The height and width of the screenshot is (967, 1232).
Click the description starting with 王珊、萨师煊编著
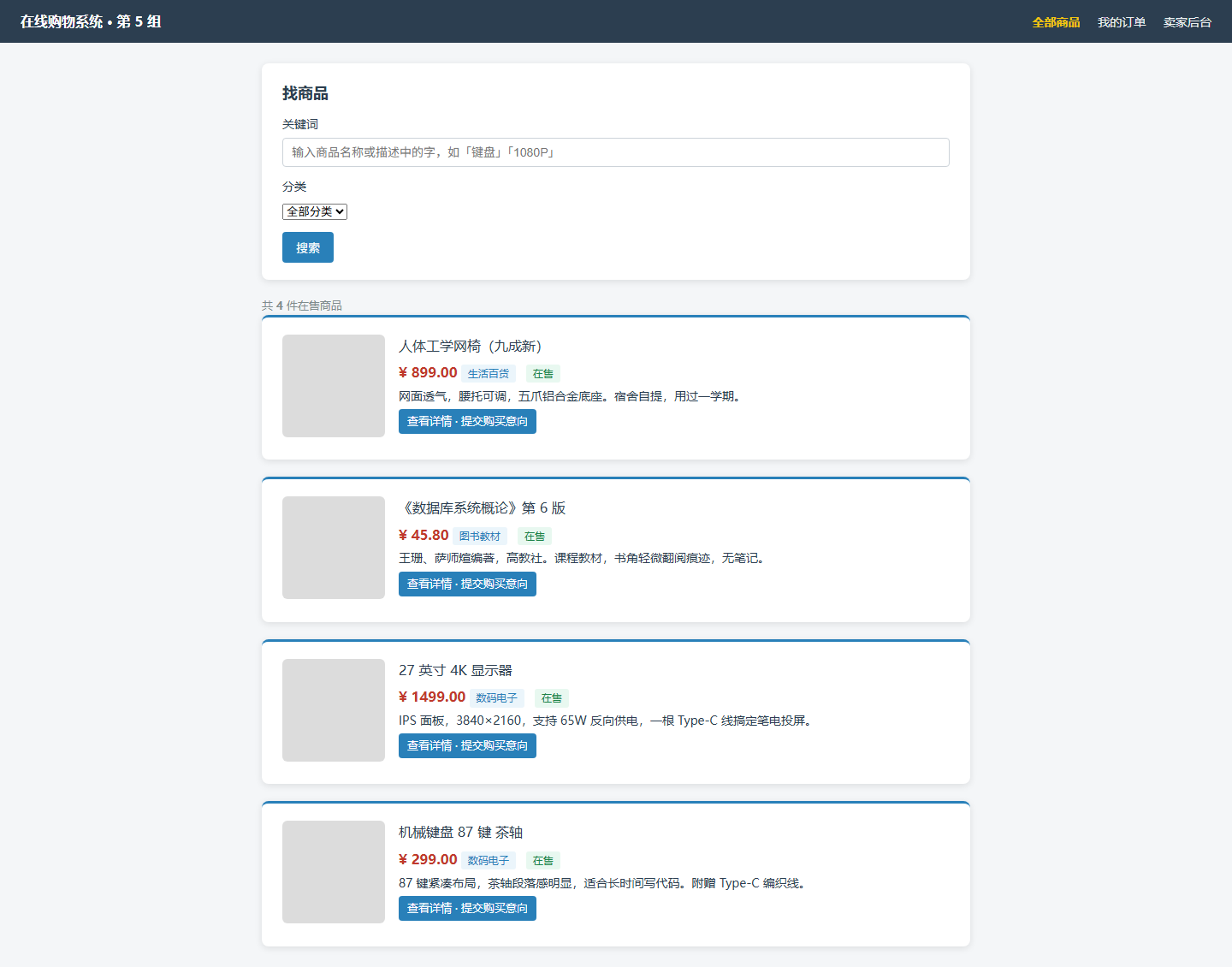583,558
